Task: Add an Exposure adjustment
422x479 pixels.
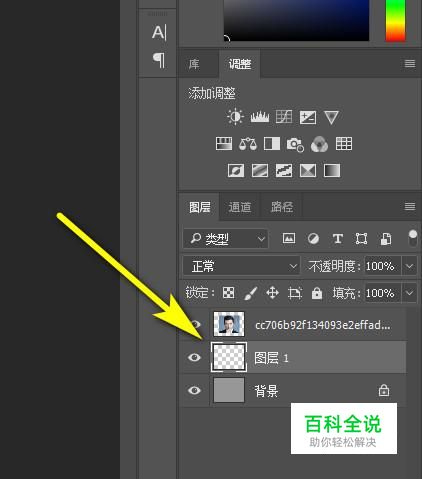Action: tap(308, 117)
